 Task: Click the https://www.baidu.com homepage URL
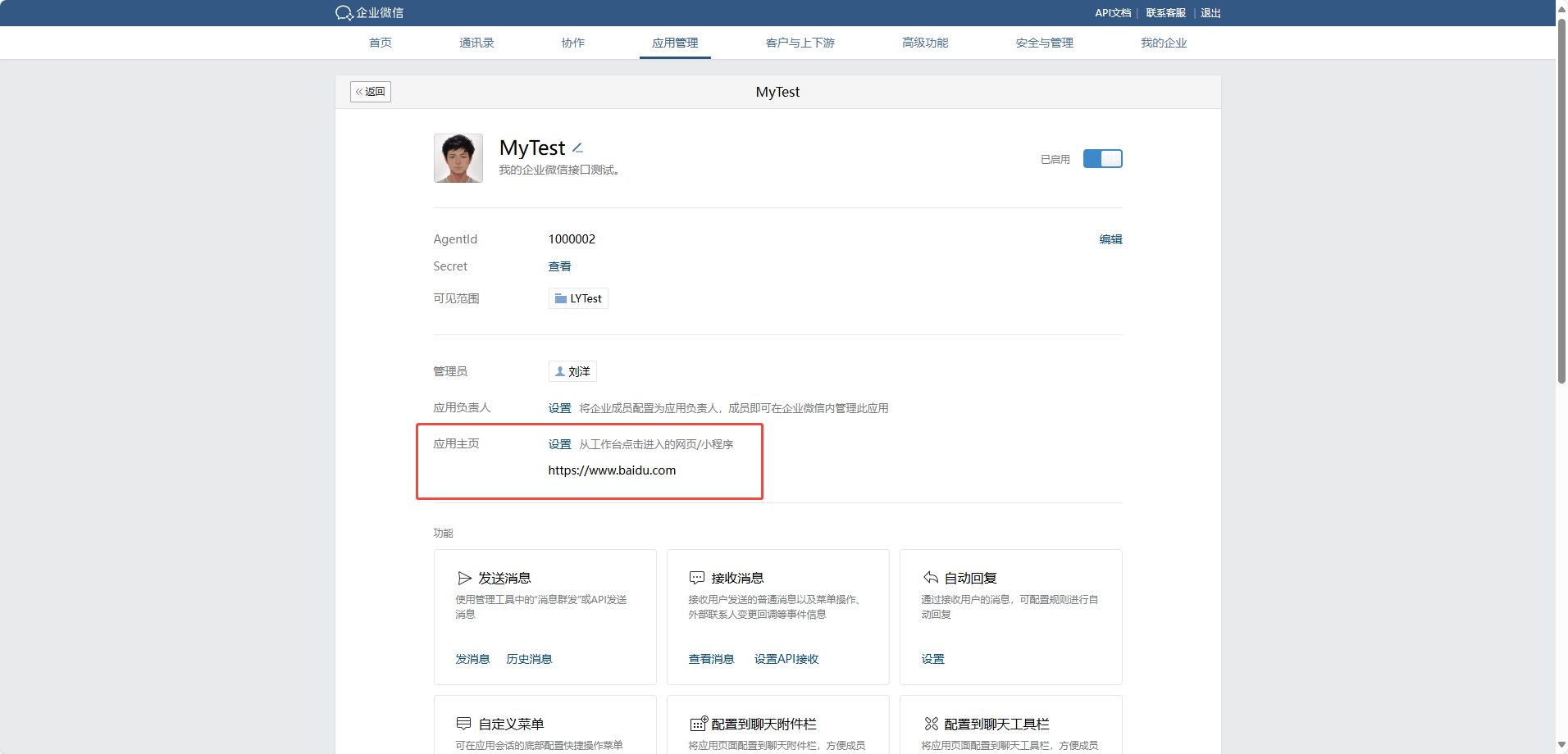pos(612,470)
